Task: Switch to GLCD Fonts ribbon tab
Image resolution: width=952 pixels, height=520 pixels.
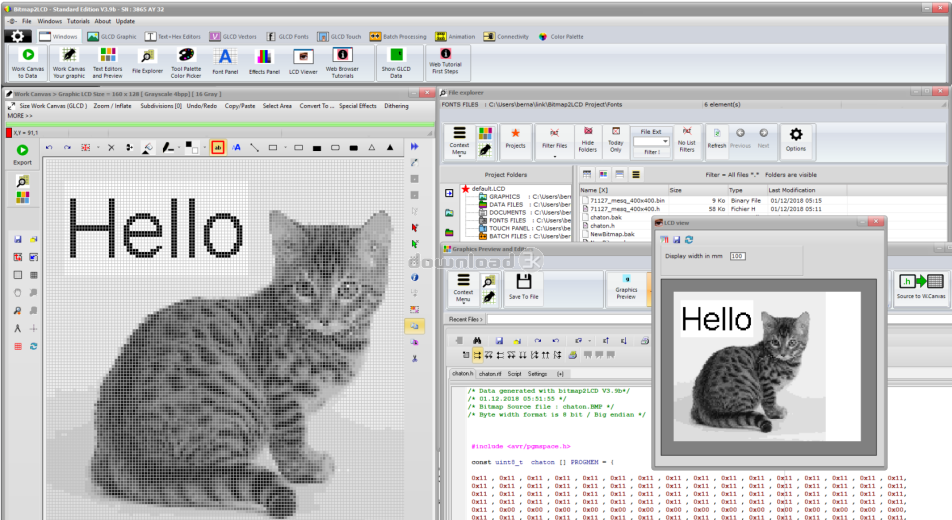Action: tap(287, 36)
